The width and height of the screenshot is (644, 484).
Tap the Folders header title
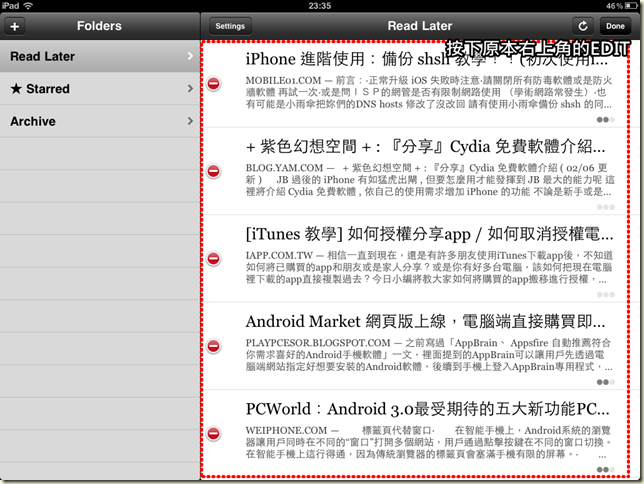99,26
